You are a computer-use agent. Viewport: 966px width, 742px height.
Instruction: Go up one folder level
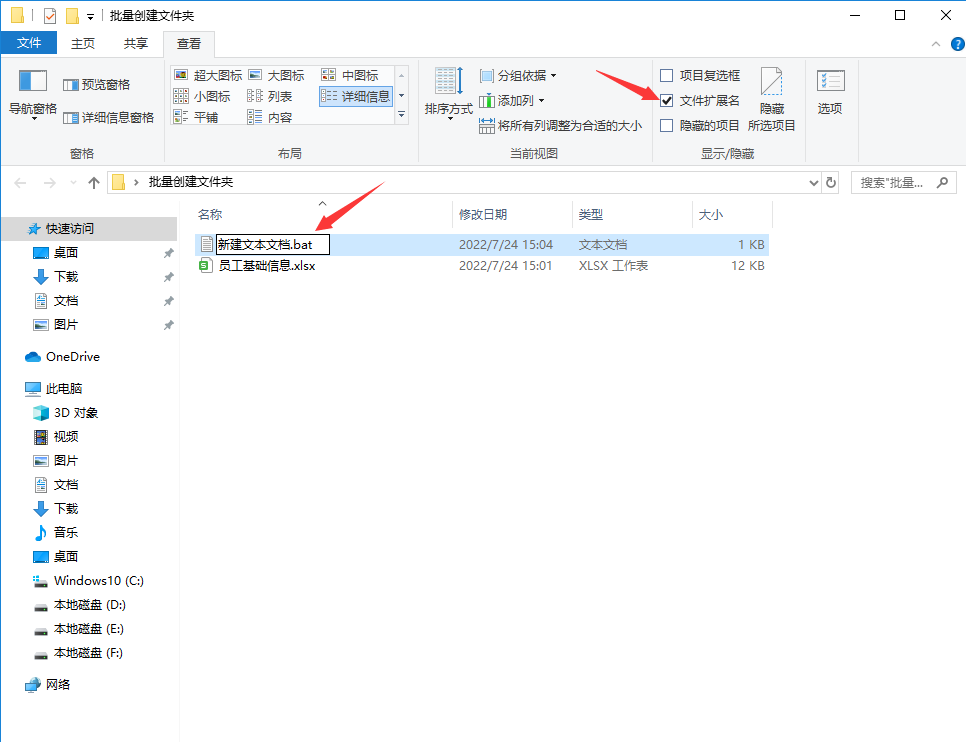tap(94, 182)
